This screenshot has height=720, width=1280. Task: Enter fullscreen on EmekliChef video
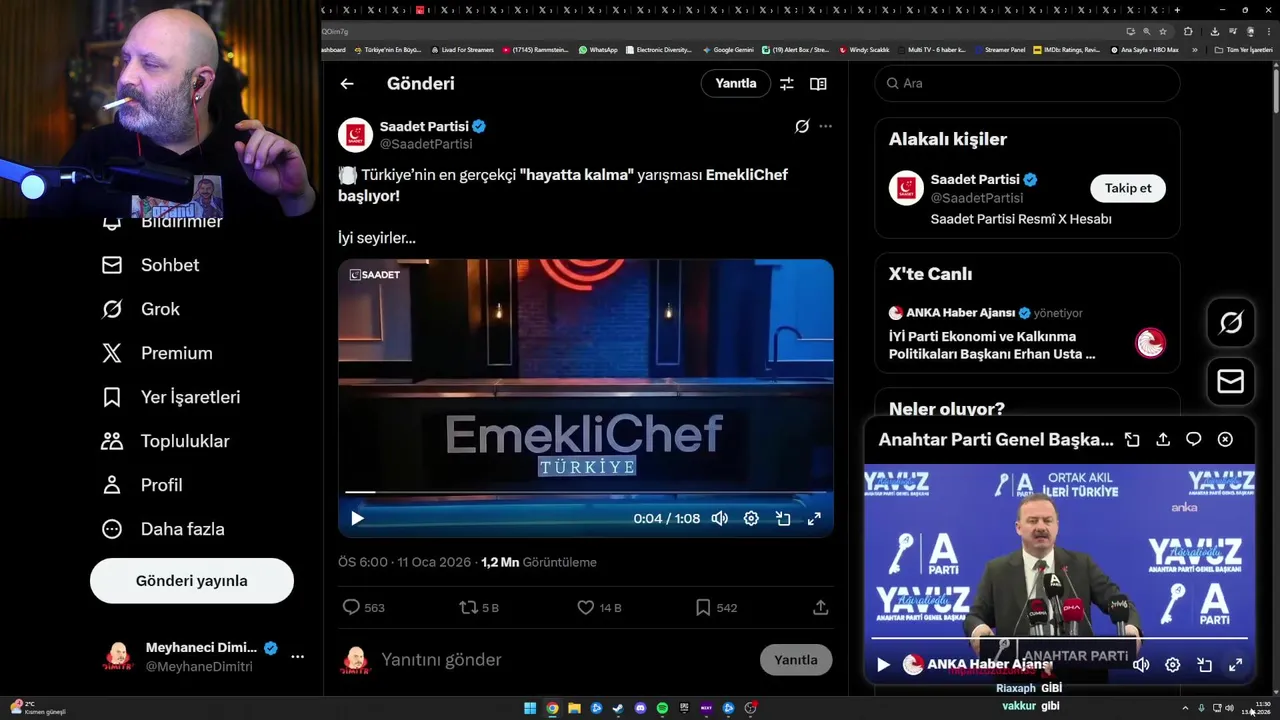click(x=814, y=518)
